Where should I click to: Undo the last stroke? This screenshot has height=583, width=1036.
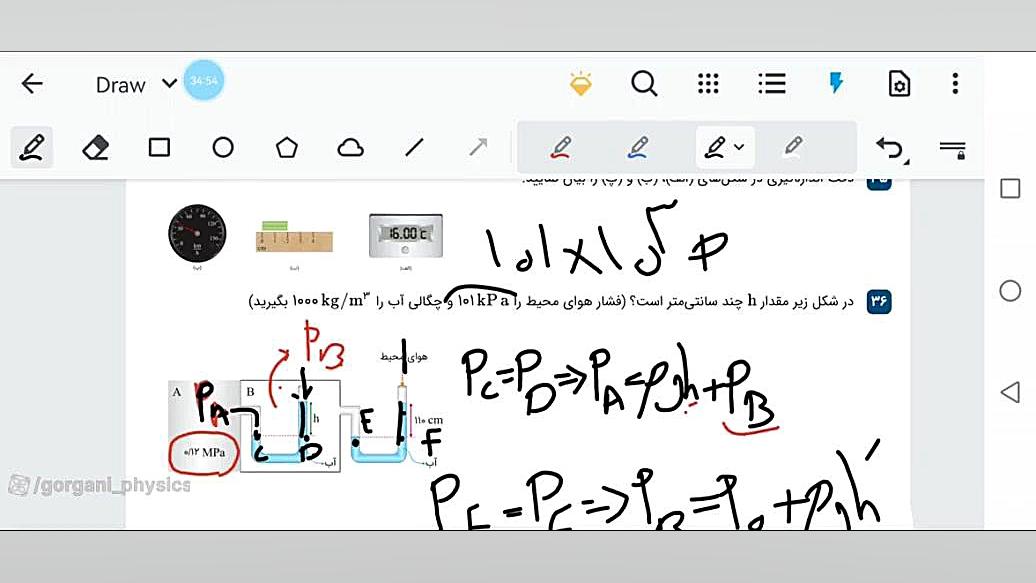click(x=890, y=149)
